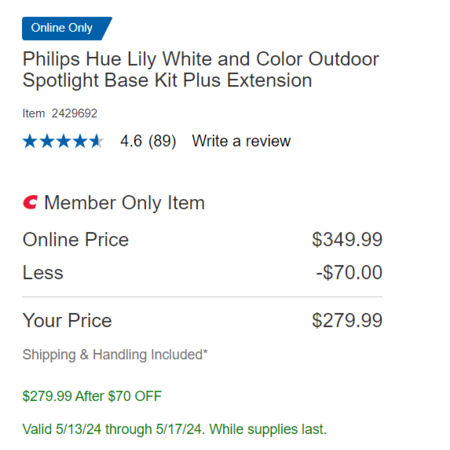Click the Online Price label

tap(76, 239)
